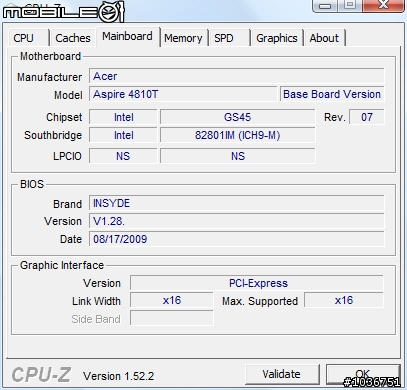
Task: Click the Version 1.52.2 text
Action: click(119, 376)
